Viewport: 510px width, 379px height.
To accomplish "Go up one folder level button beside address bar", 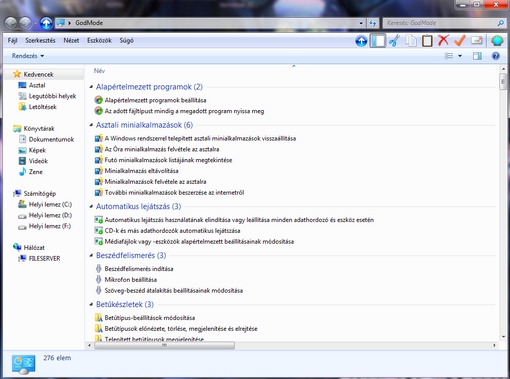I will (x=46, y=23).
